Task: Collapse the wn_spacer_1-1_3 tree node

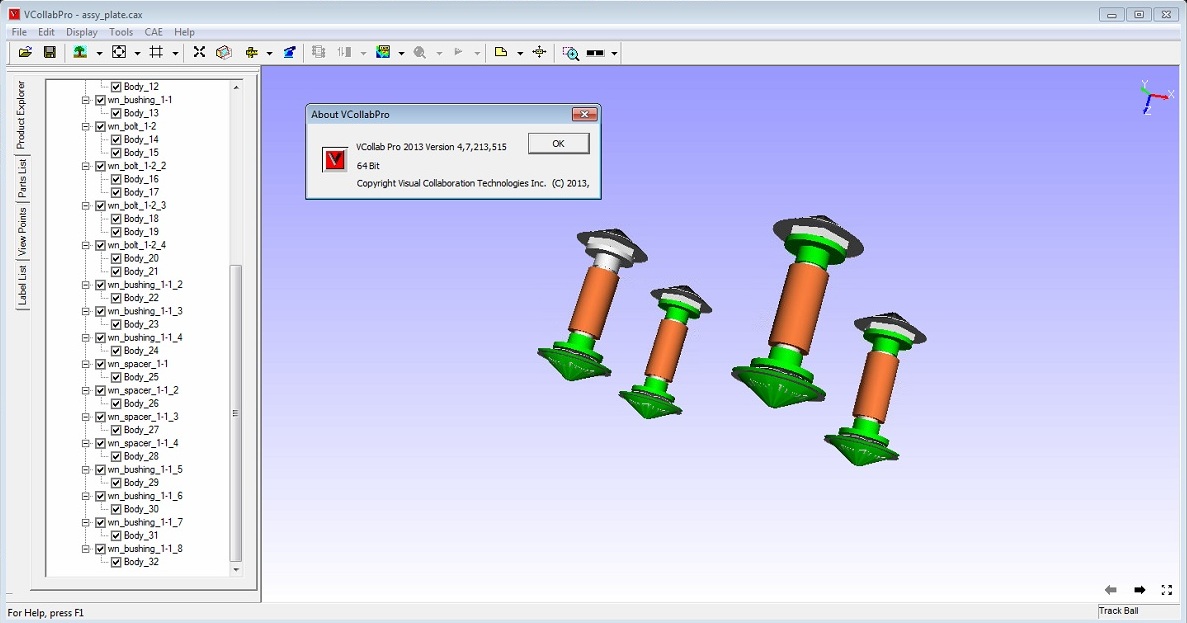Action: [86, 417]
